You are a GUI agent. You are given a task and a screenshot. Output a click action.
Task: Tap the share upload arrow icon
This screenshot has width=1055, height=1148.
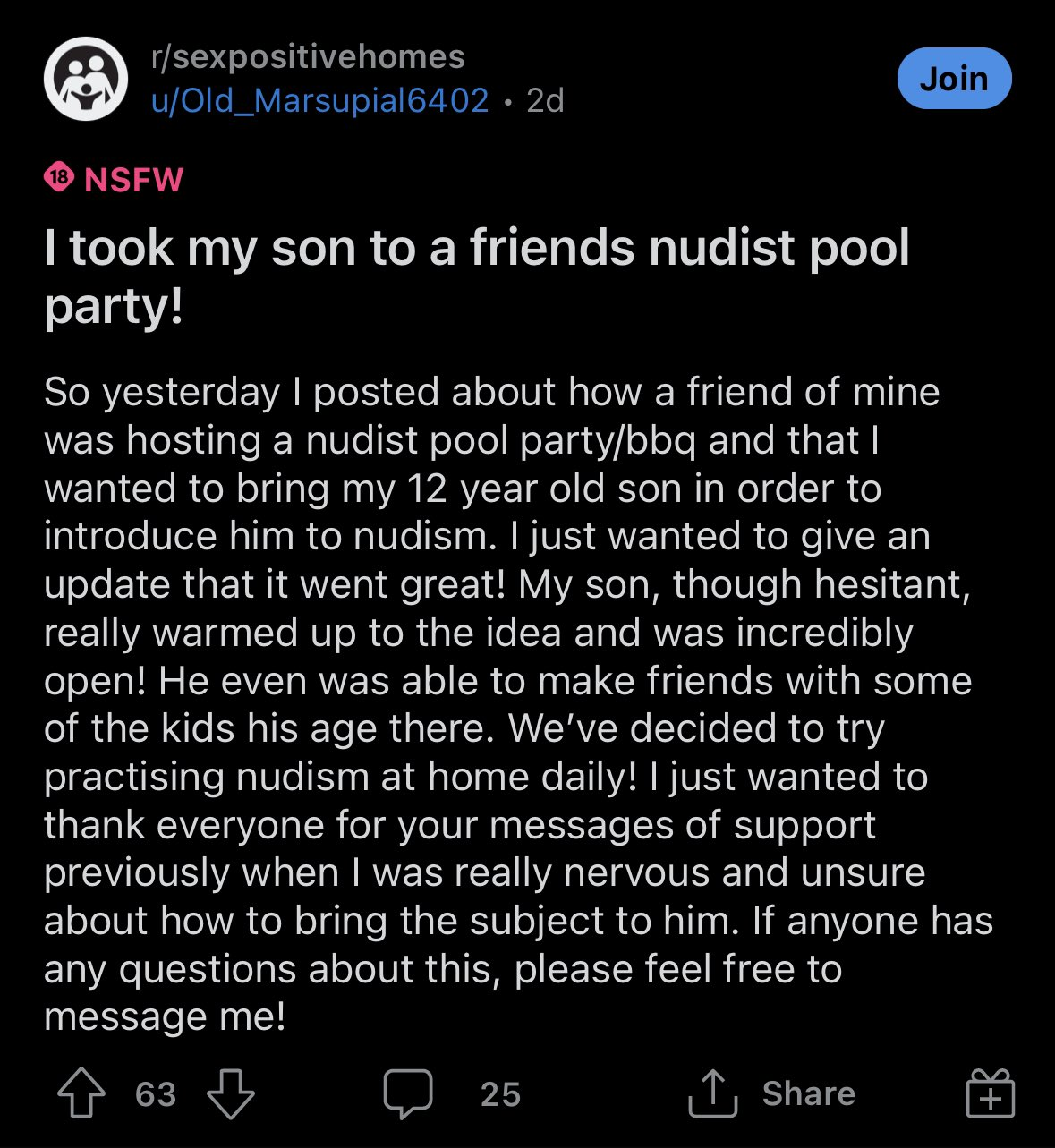(712, 1093)
